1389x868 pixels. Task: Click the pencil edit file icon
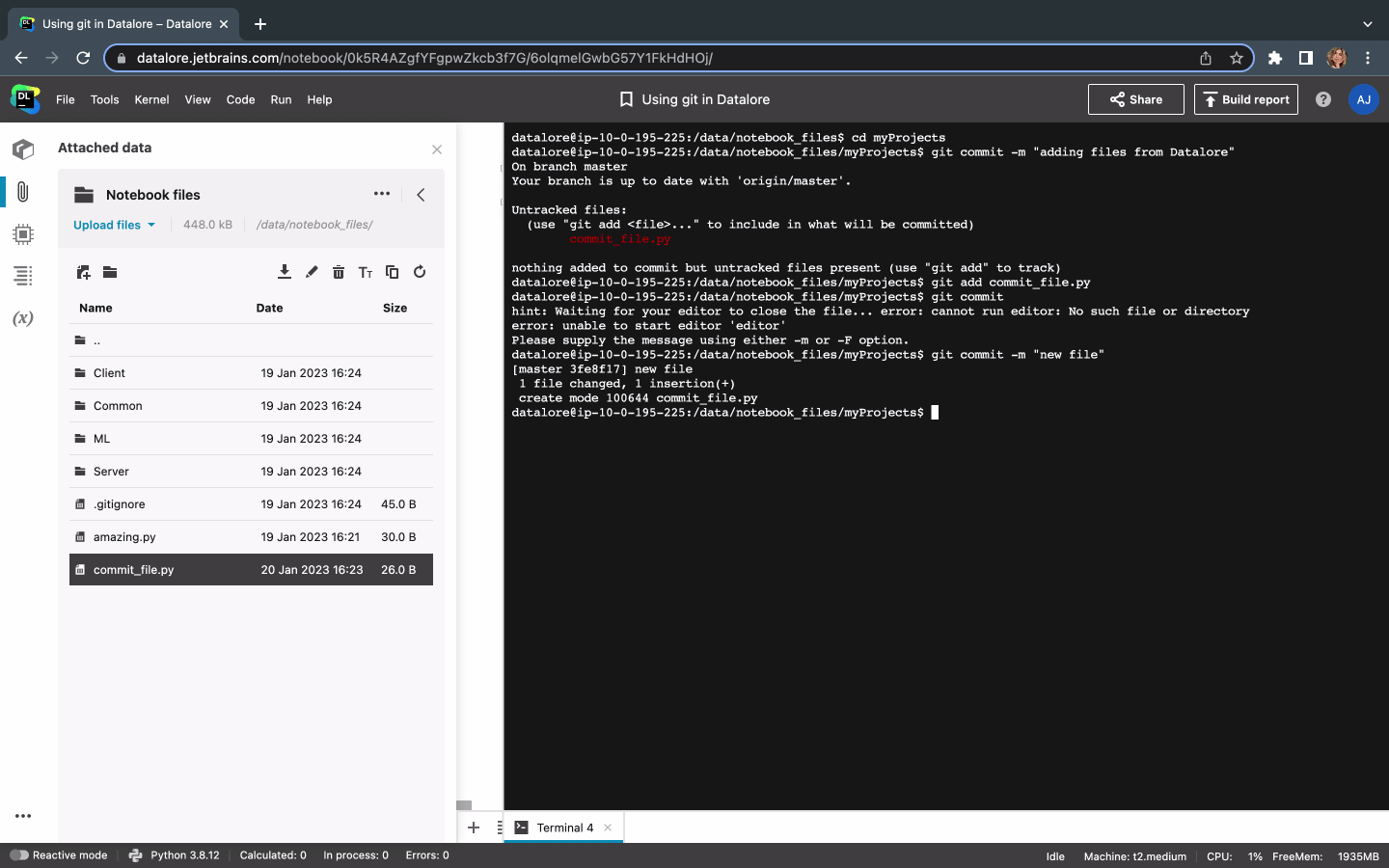click(312, 272)
